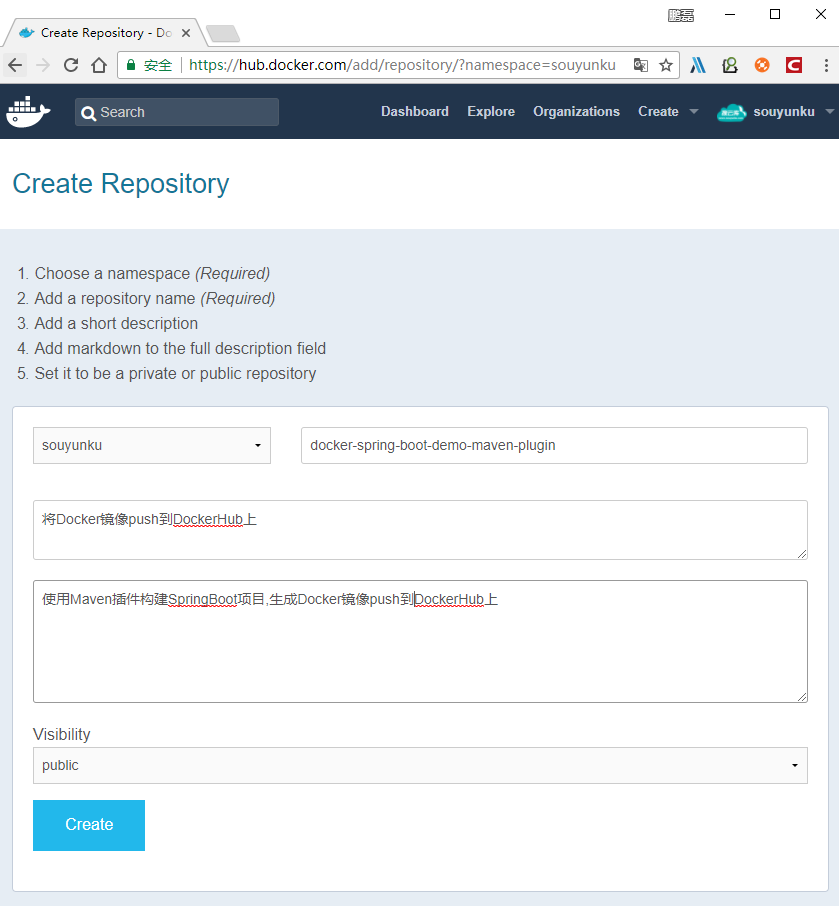Open the magnifier-person browser extension
The image size is (839, 906).
tap(730, 64)
